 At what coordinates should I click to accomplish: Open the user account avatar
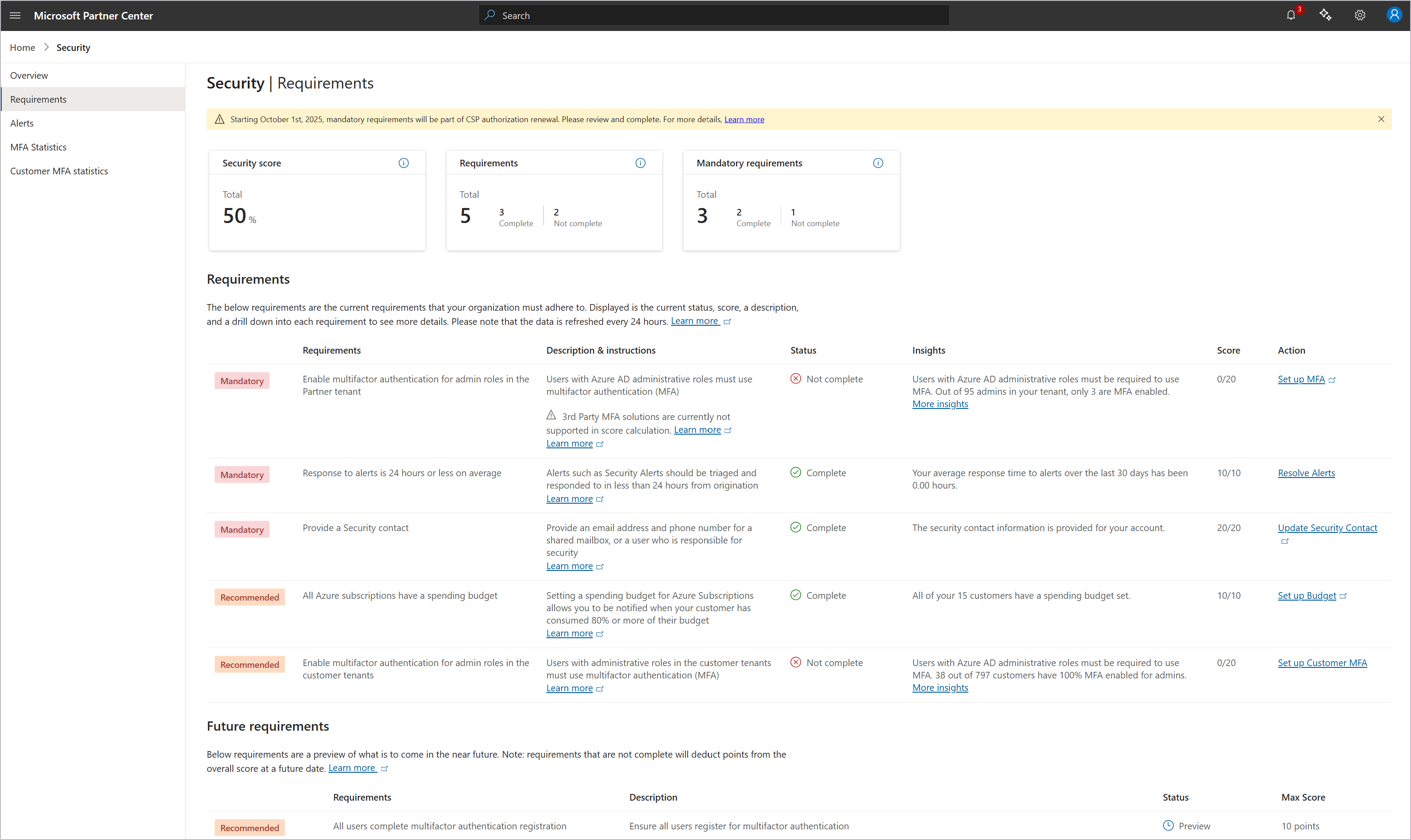[1394, 15]
